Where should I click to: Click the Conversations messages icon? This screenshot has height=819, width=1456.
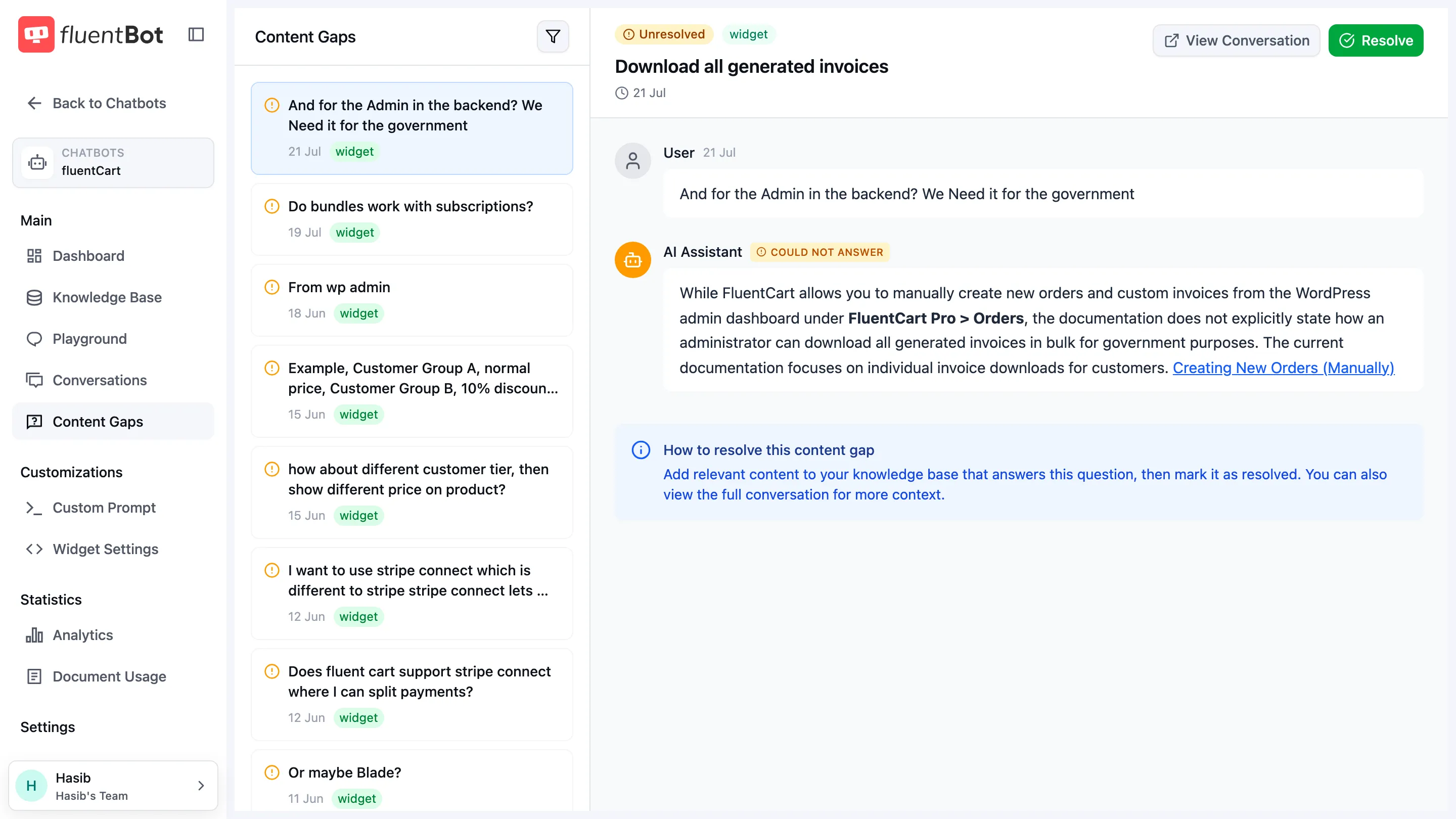pos(34,380)
